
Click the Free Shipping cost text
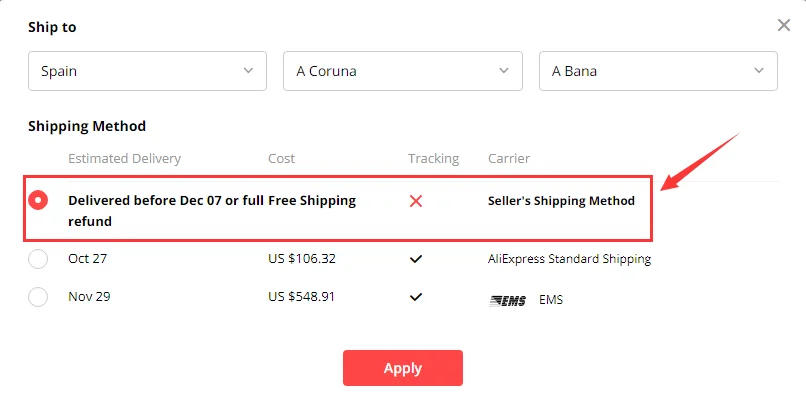coord(312,201)
